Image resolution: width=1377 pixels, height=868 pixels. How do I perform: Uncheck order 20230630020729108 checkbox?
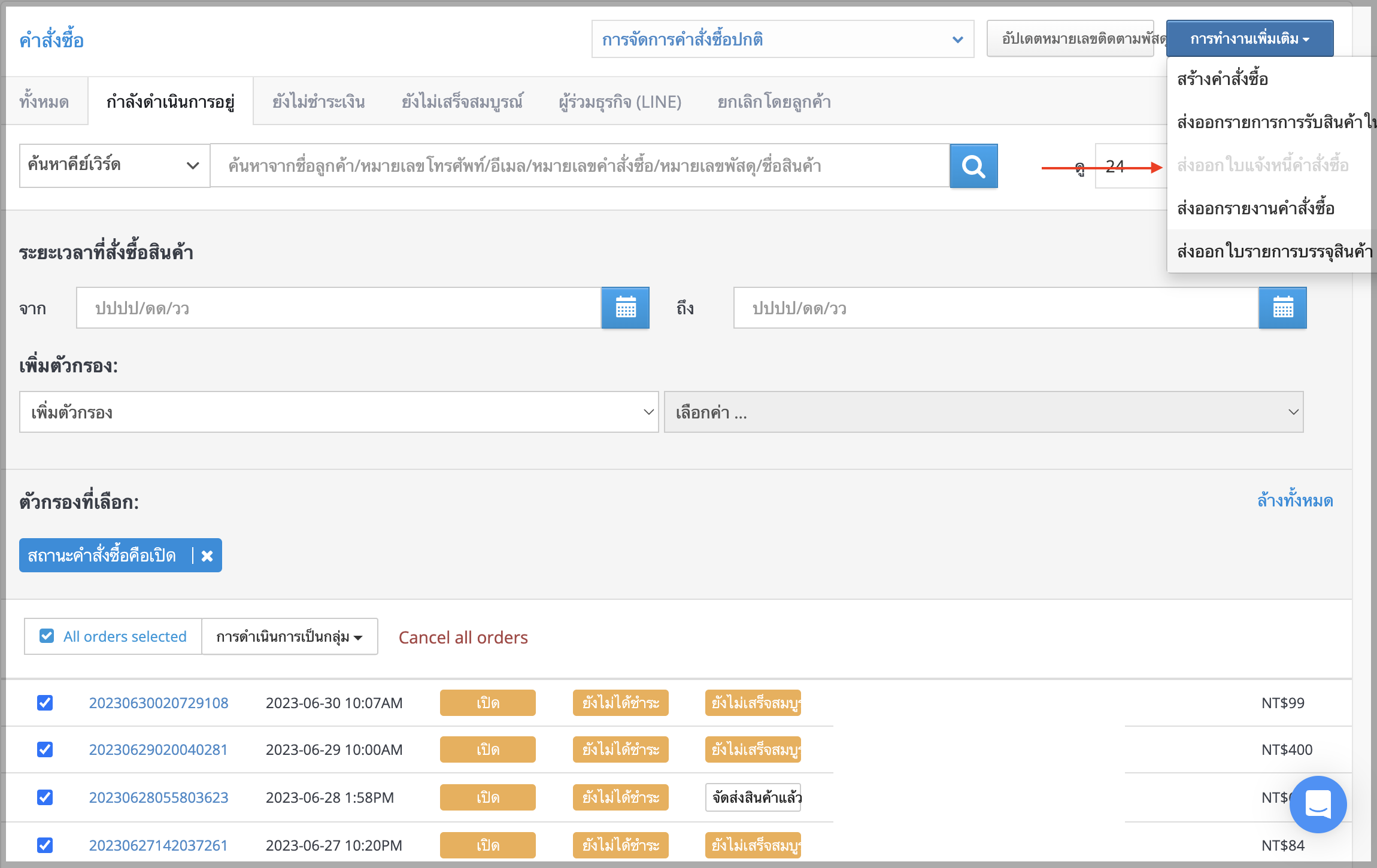click(x=45, y=703)
